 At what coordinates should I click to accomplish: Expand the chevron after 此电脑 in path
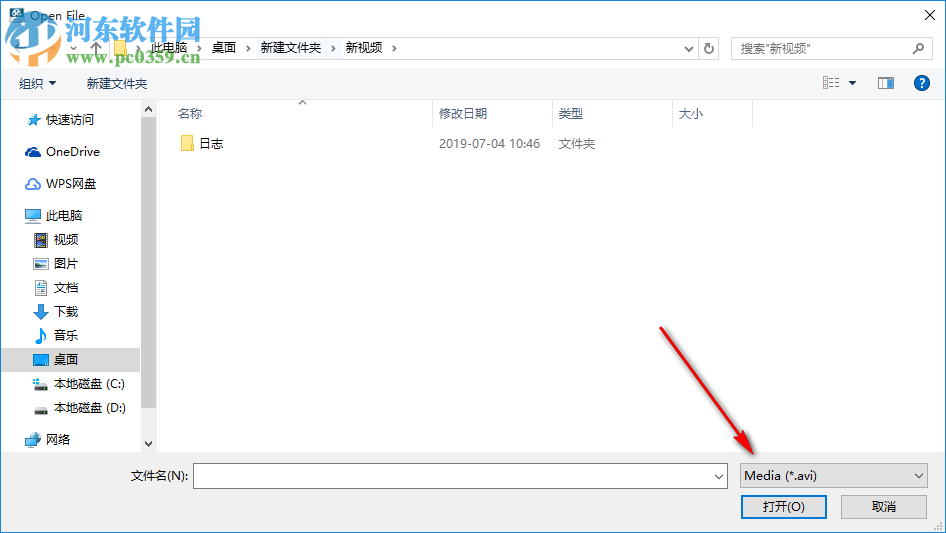[x=200, y=48]
